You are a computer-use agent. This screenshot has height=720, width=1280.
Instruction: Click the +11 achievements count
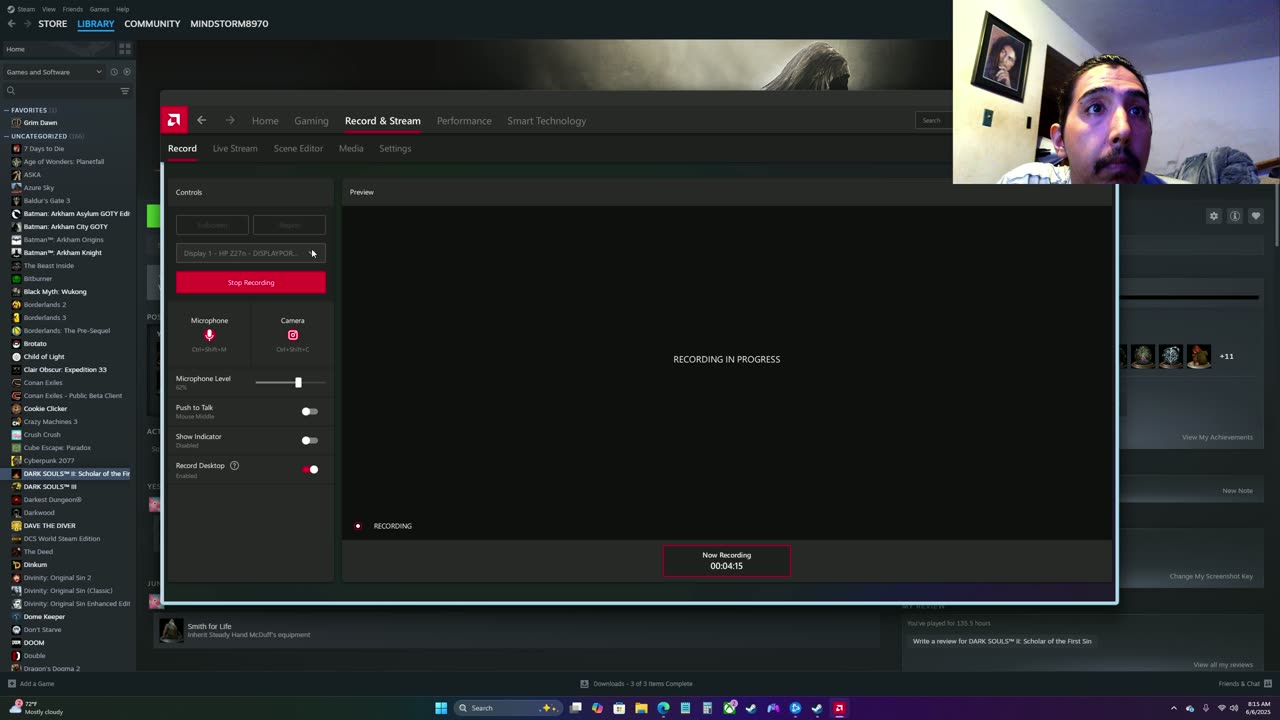pos(1226,356)
